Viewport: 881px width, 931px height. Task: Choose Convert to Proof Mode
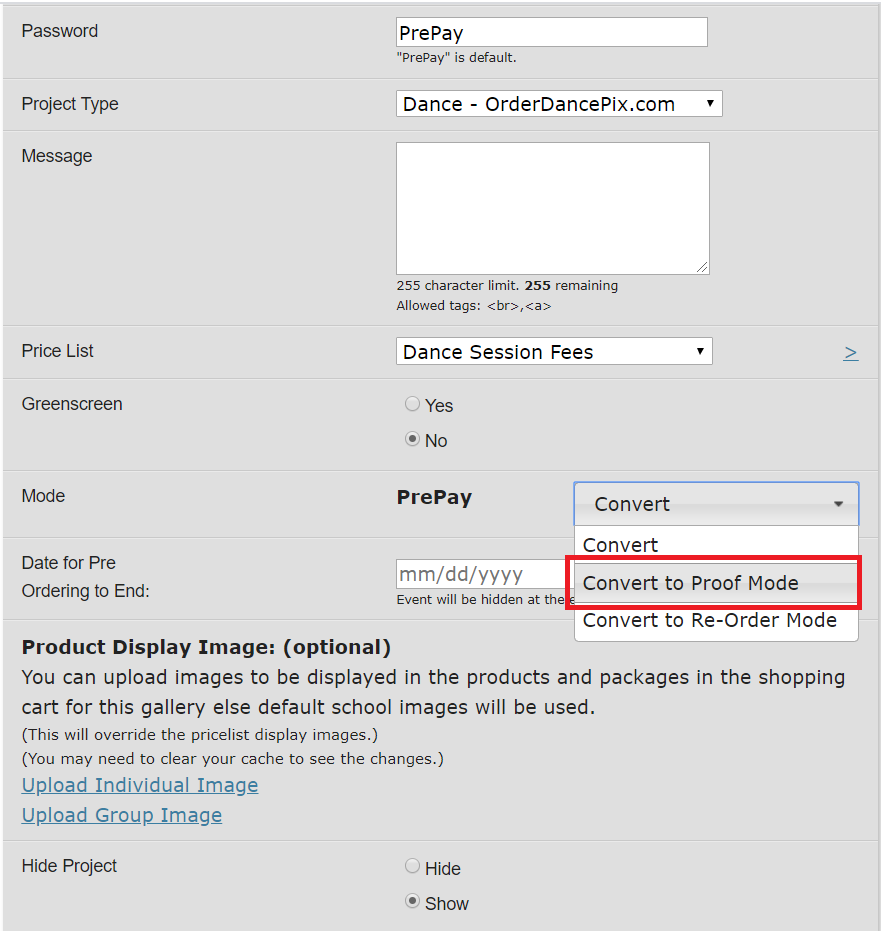pos(690,583)
